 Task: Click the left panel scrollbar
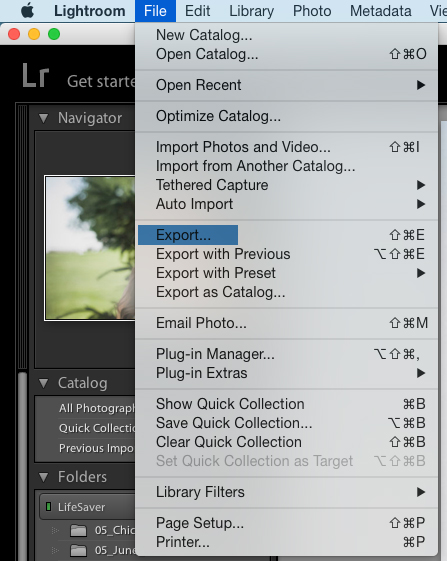pos(23,467)
